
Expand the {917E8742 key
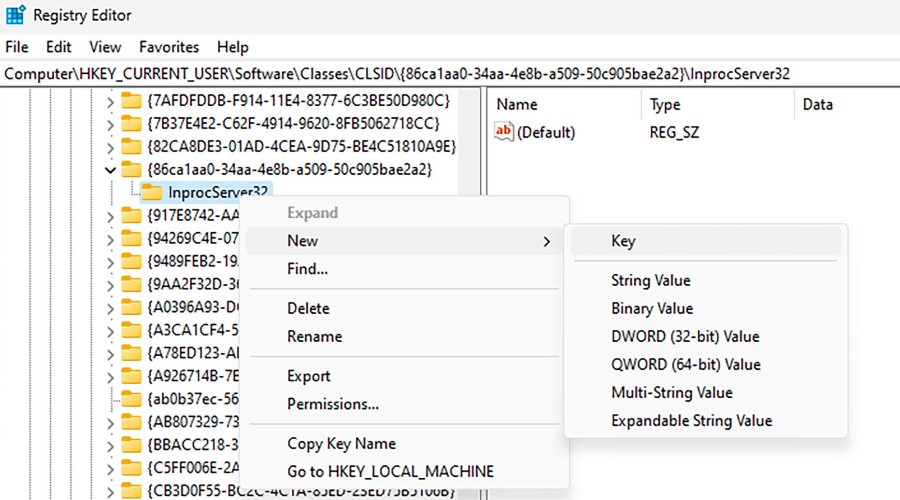(x=110, y=216)
